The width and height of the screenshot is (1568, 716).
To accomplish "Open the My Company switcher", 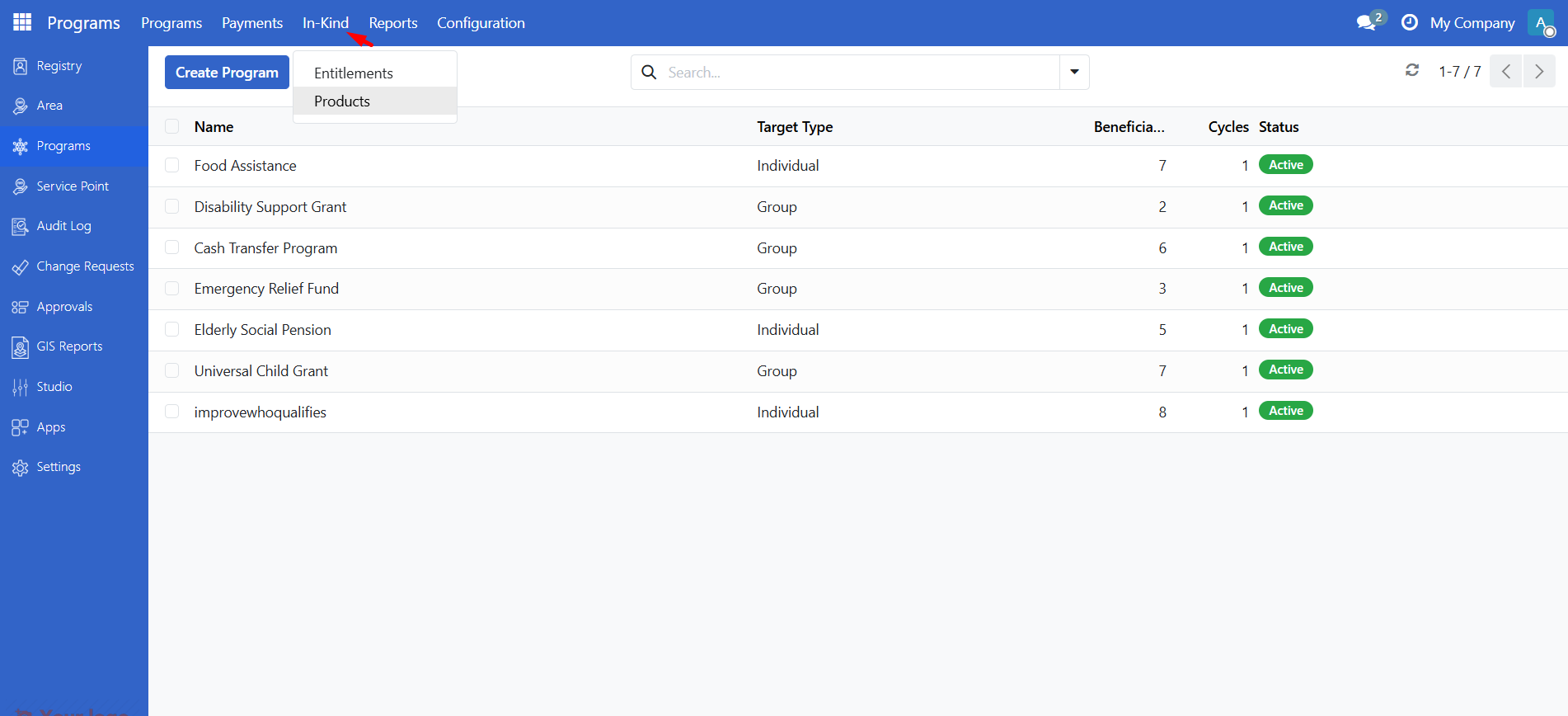I will [1472, 23].
